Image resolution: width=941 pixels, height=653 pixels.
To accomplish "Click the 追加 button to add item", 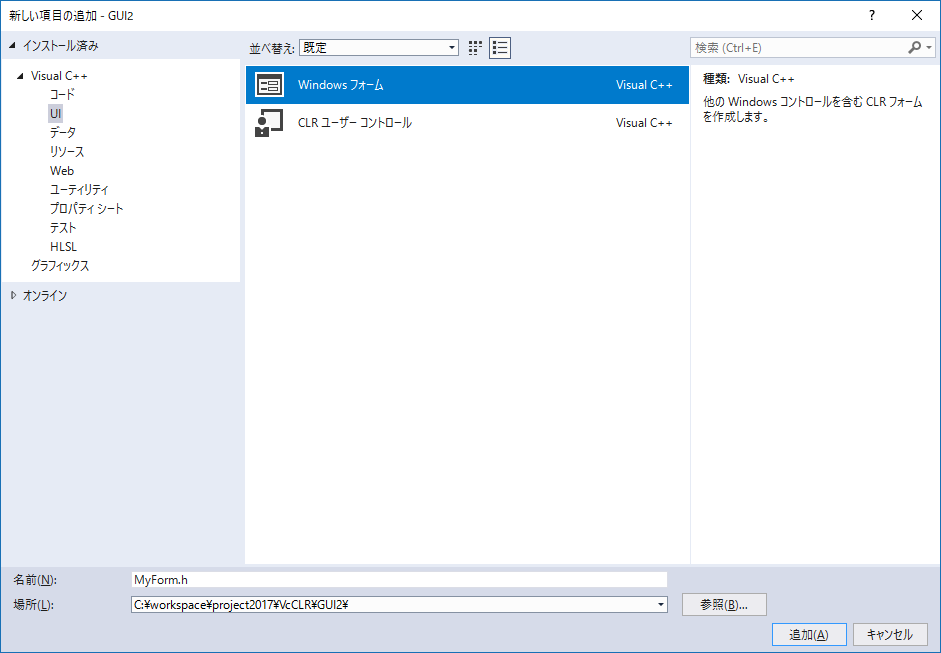I will [x=808, y=634].
